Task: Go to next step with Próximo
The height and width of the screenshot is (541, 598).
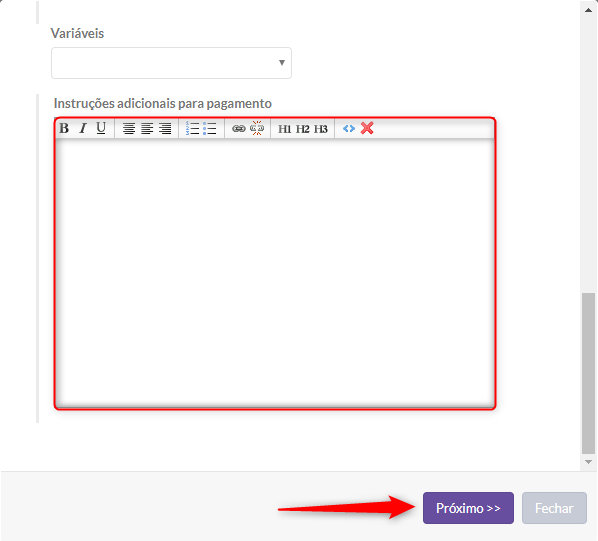Action: point(468,508)
